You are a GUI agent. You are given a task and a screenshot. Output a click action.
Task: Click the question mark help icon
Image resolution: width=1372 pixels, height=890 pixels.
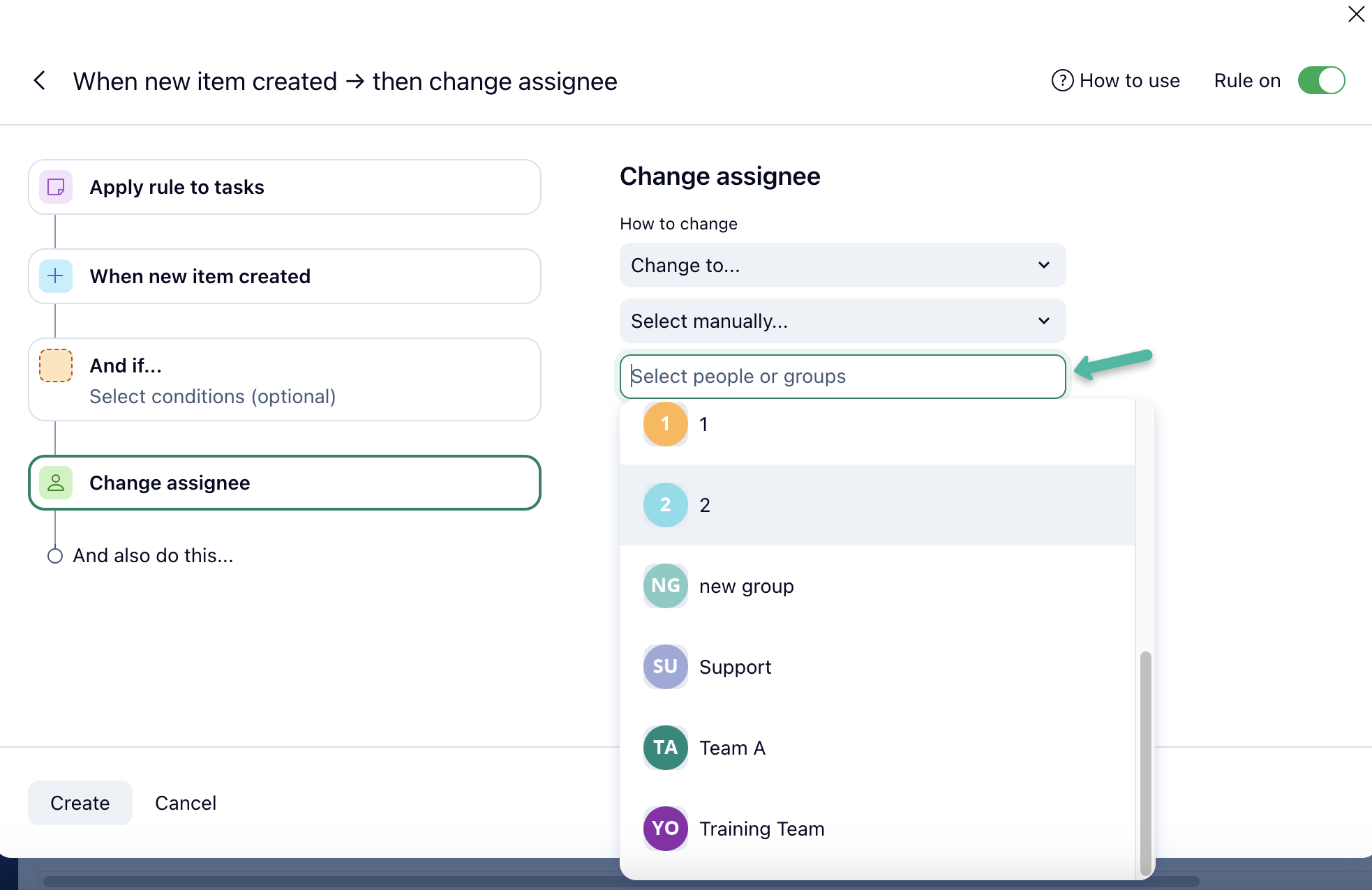pos(1061,81)
